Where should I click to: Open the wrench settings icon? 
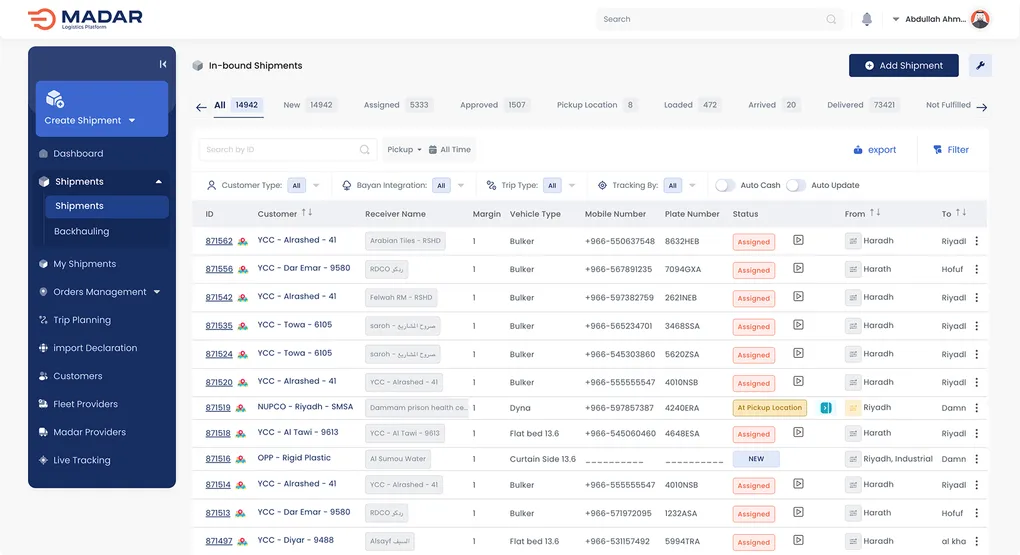tap(980, 65)
